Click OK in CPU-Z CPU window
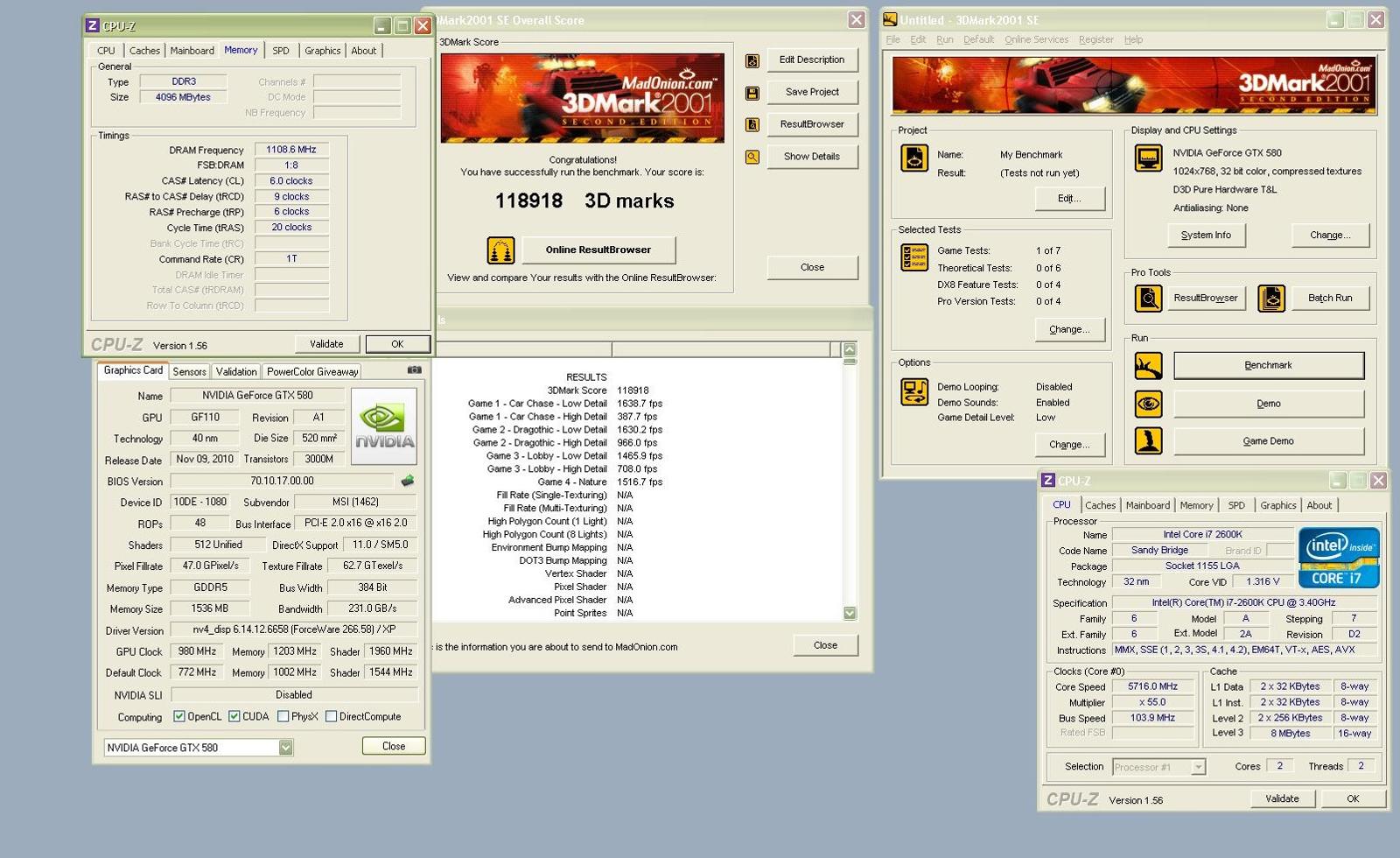Viewport: 1400px width, 858px height. click(x=1353, y=799)
